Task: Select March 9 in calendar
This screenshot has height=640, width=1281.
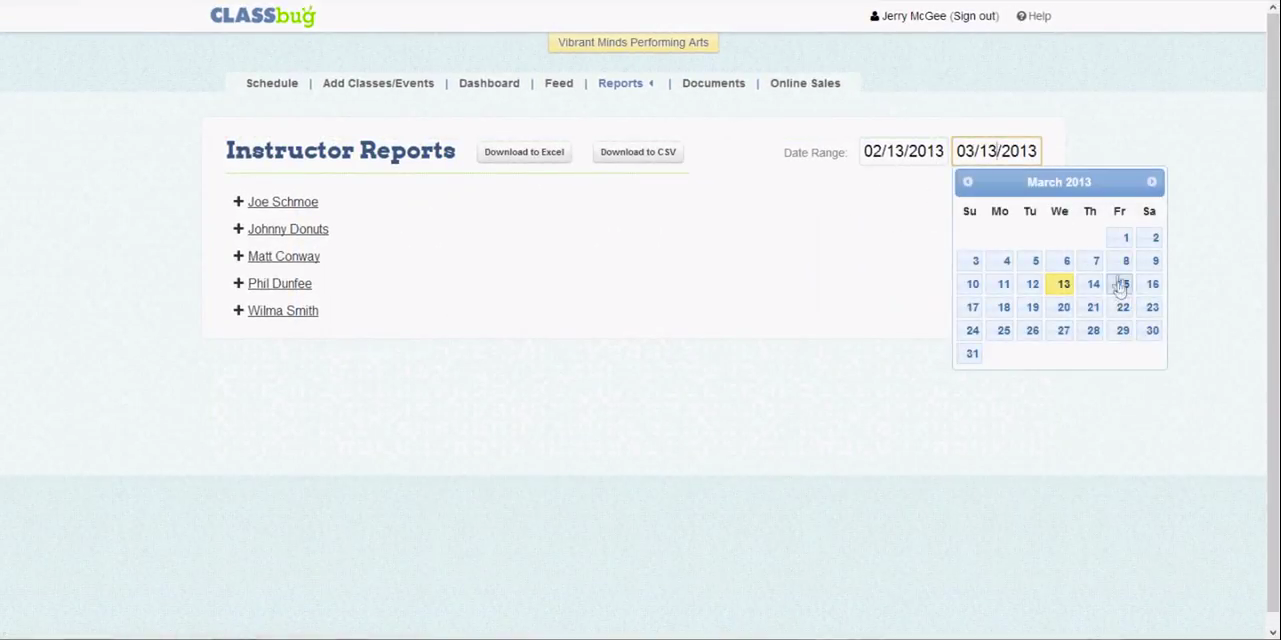Action: (1150, 261)
